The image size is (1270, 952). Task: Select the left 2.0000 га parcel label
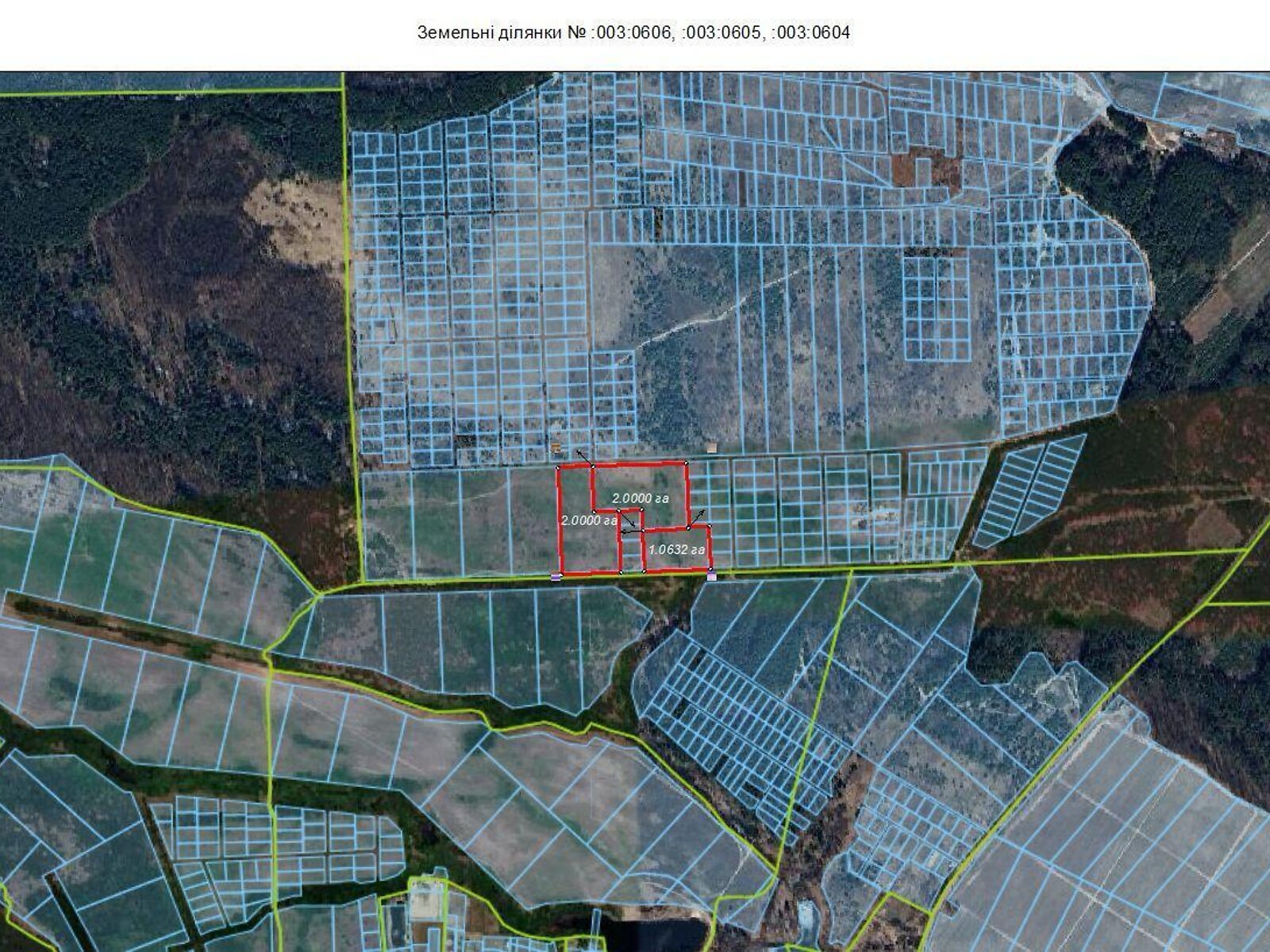coord(589,521)
